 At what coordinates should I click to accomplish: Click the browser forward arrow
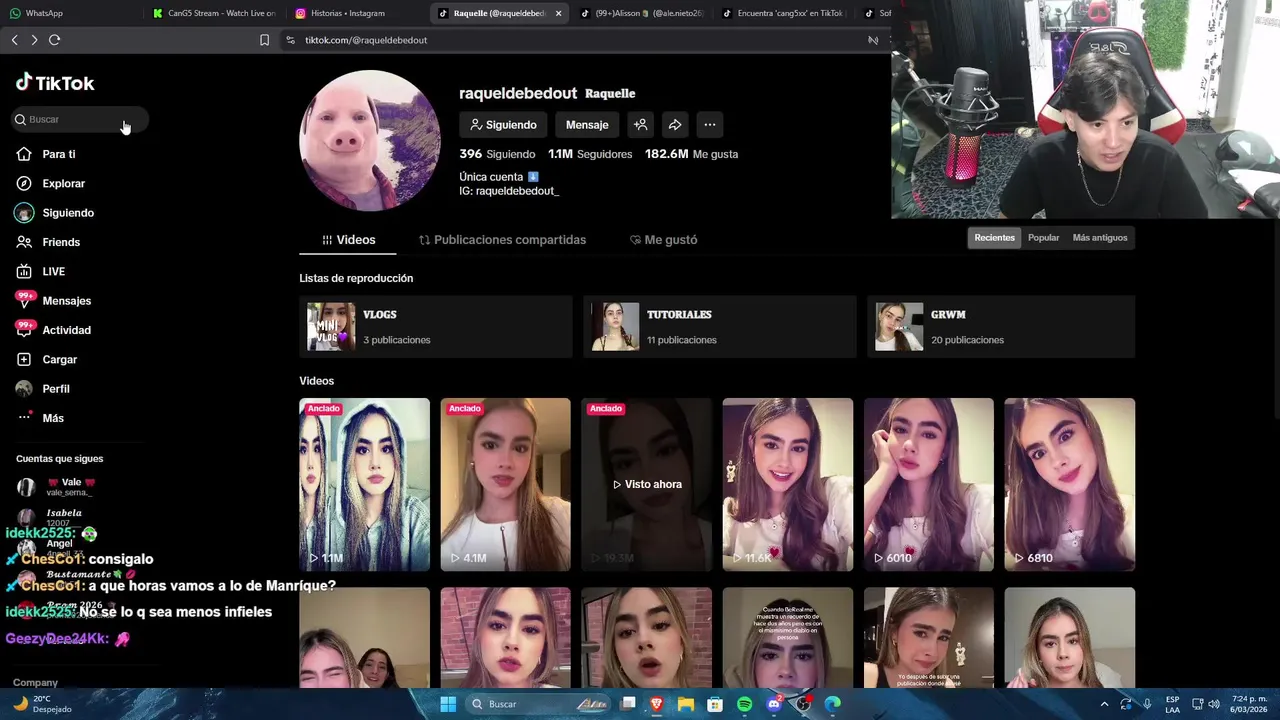tap(34, 40)
